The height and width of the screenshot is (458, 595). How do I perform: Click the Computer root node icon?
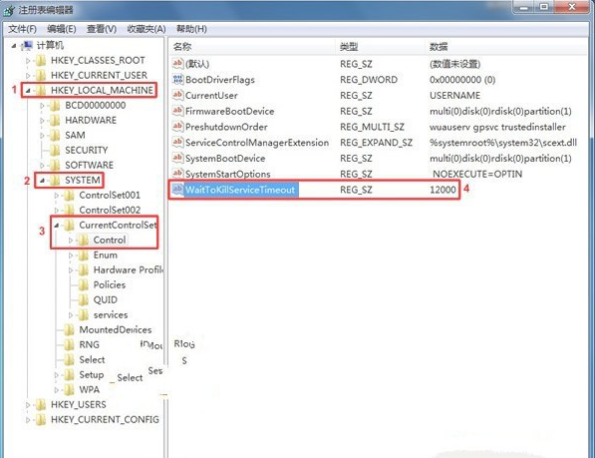27,46
